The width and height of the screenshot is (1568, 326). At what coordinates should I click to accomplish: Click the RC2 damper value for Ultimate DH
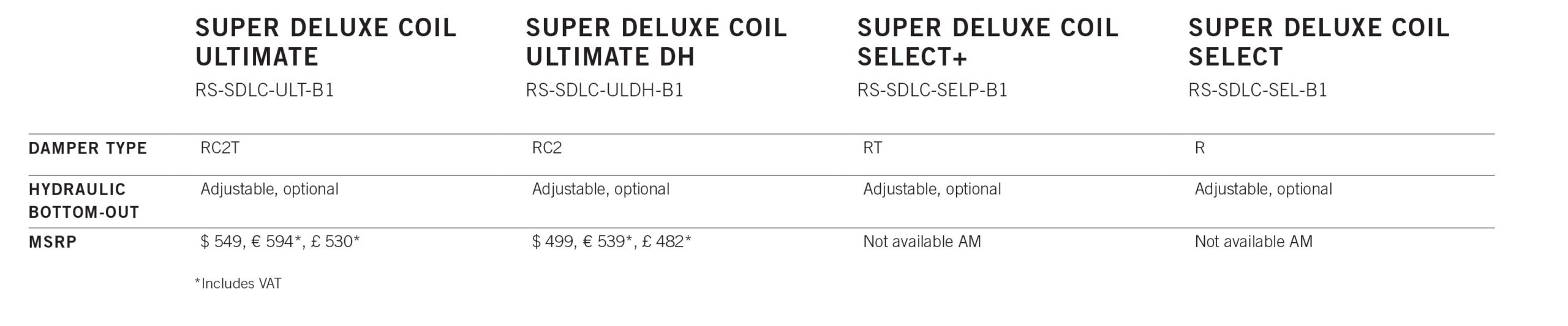pos(546,148)
